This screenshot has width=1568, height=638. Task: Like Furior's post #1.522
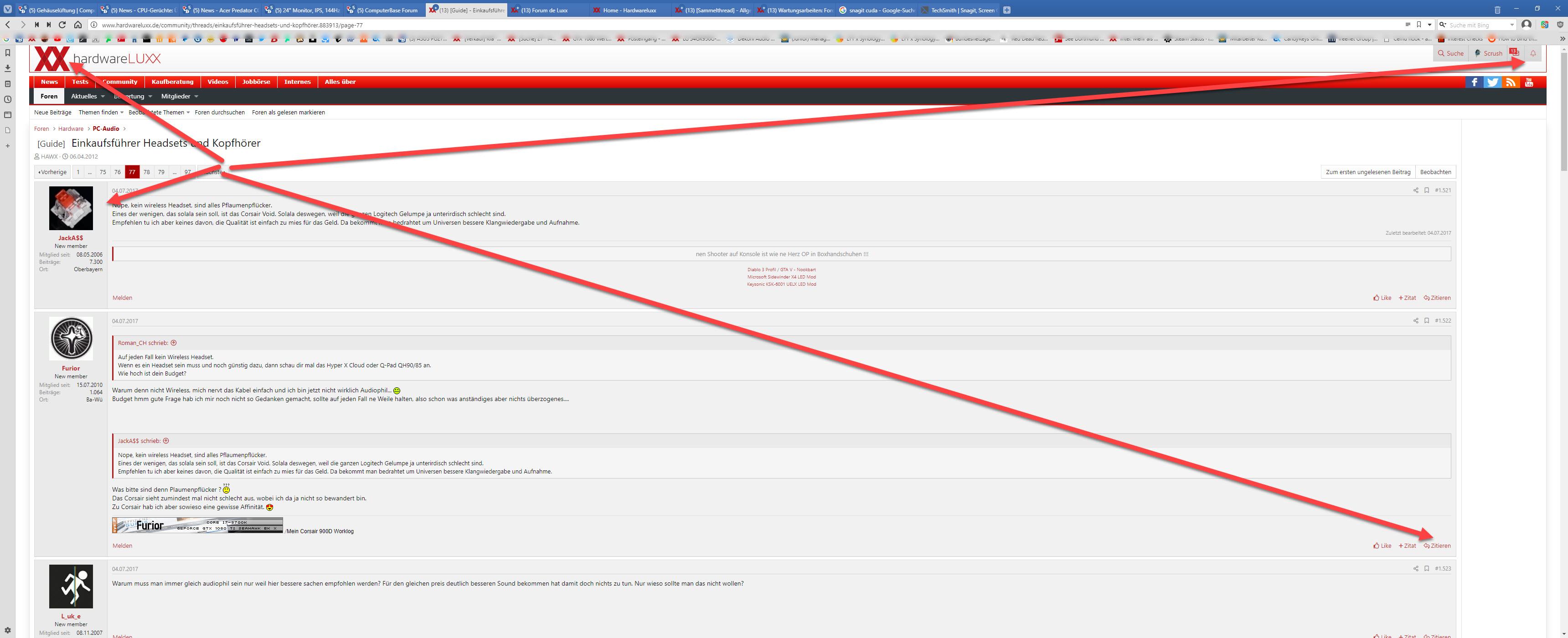coord(1382,545)
